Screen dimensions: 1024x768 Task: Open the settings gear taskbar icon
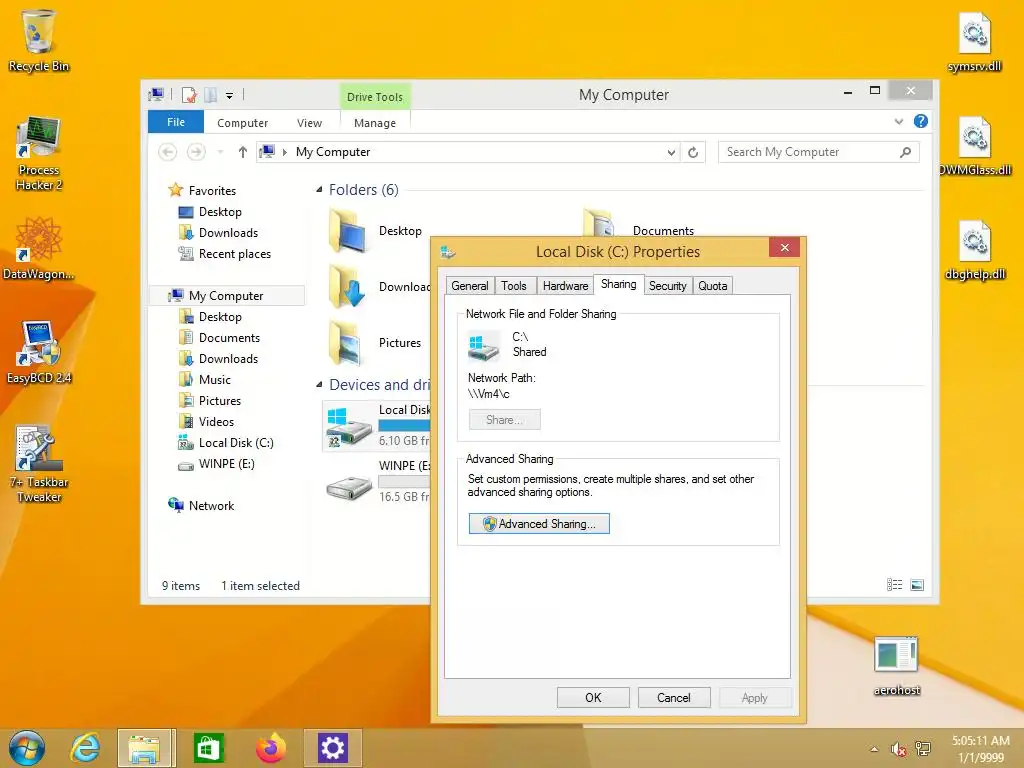tap(332, 748)
